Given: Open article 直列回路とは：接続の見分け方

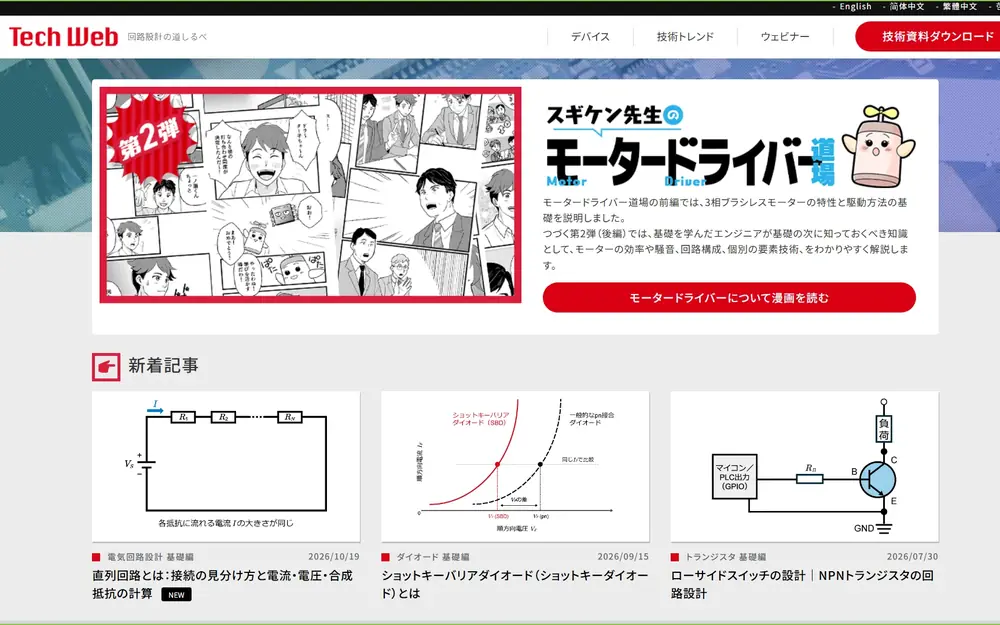Looking at the screenshot, I should [222, 584].
